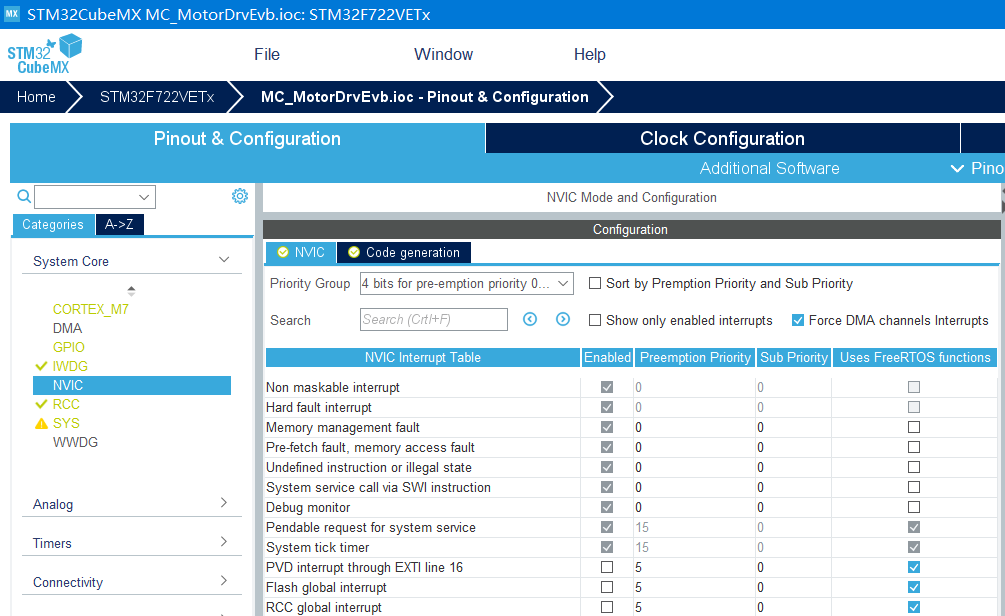Open Additional Software
This screenshot has width=1005, height=616.
pos(769,168)
